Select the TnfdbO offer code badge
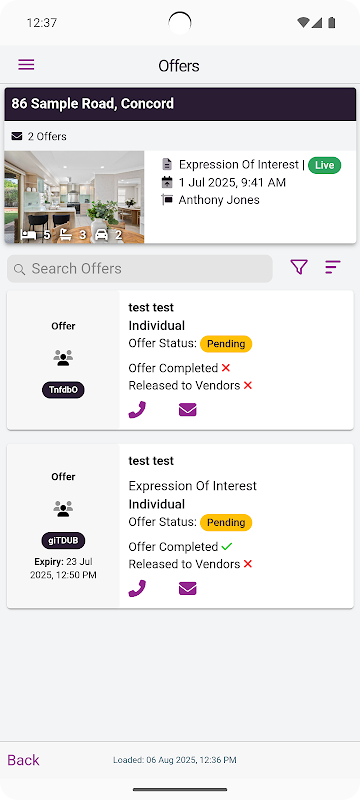This screenshot has height=800, width=360. [x=63, y=390]
